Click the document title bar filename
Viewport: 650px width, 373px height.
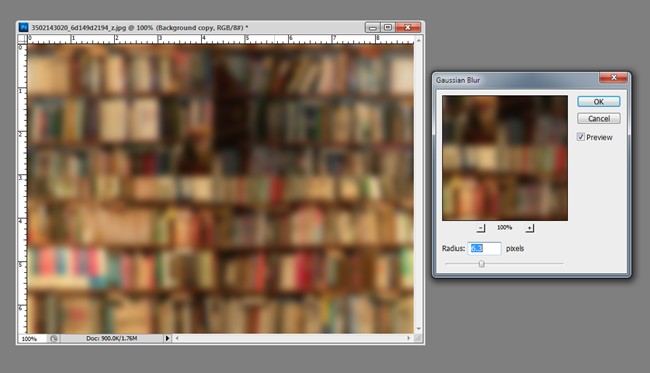click(79, 28)
